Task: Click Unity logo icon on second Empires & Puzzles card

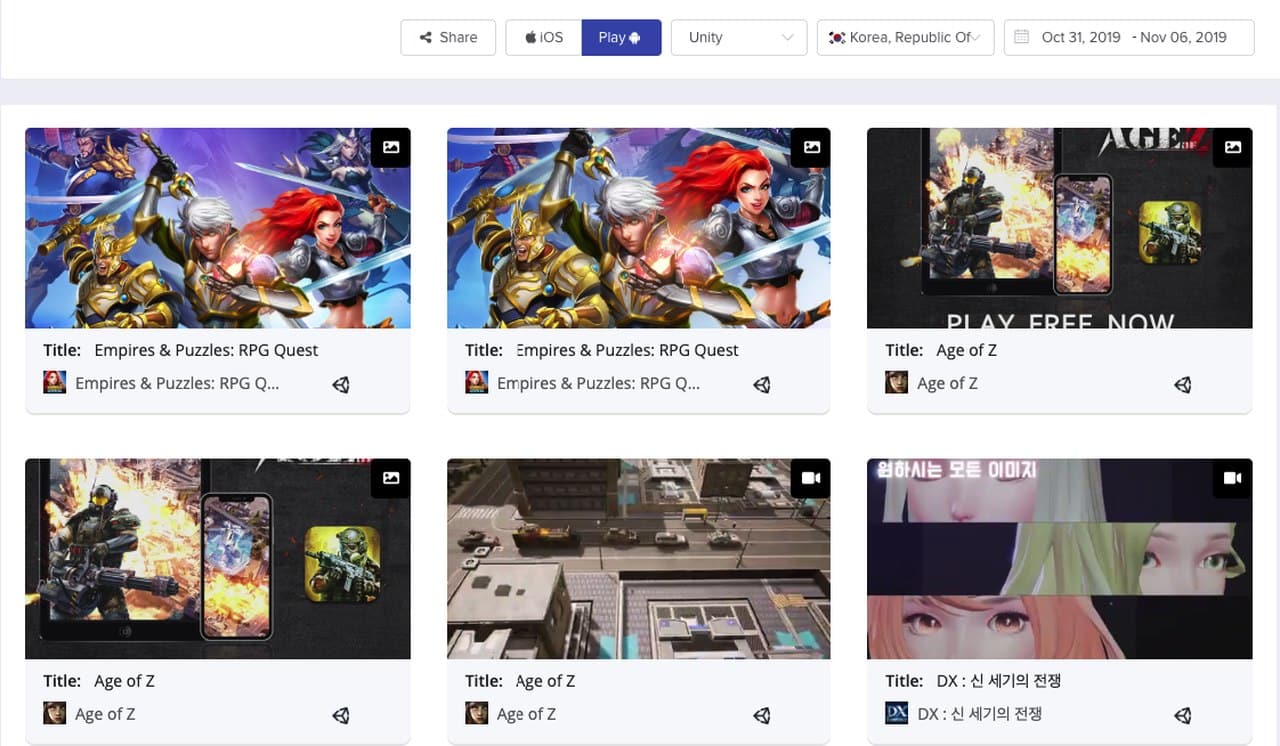Action: 762,384
